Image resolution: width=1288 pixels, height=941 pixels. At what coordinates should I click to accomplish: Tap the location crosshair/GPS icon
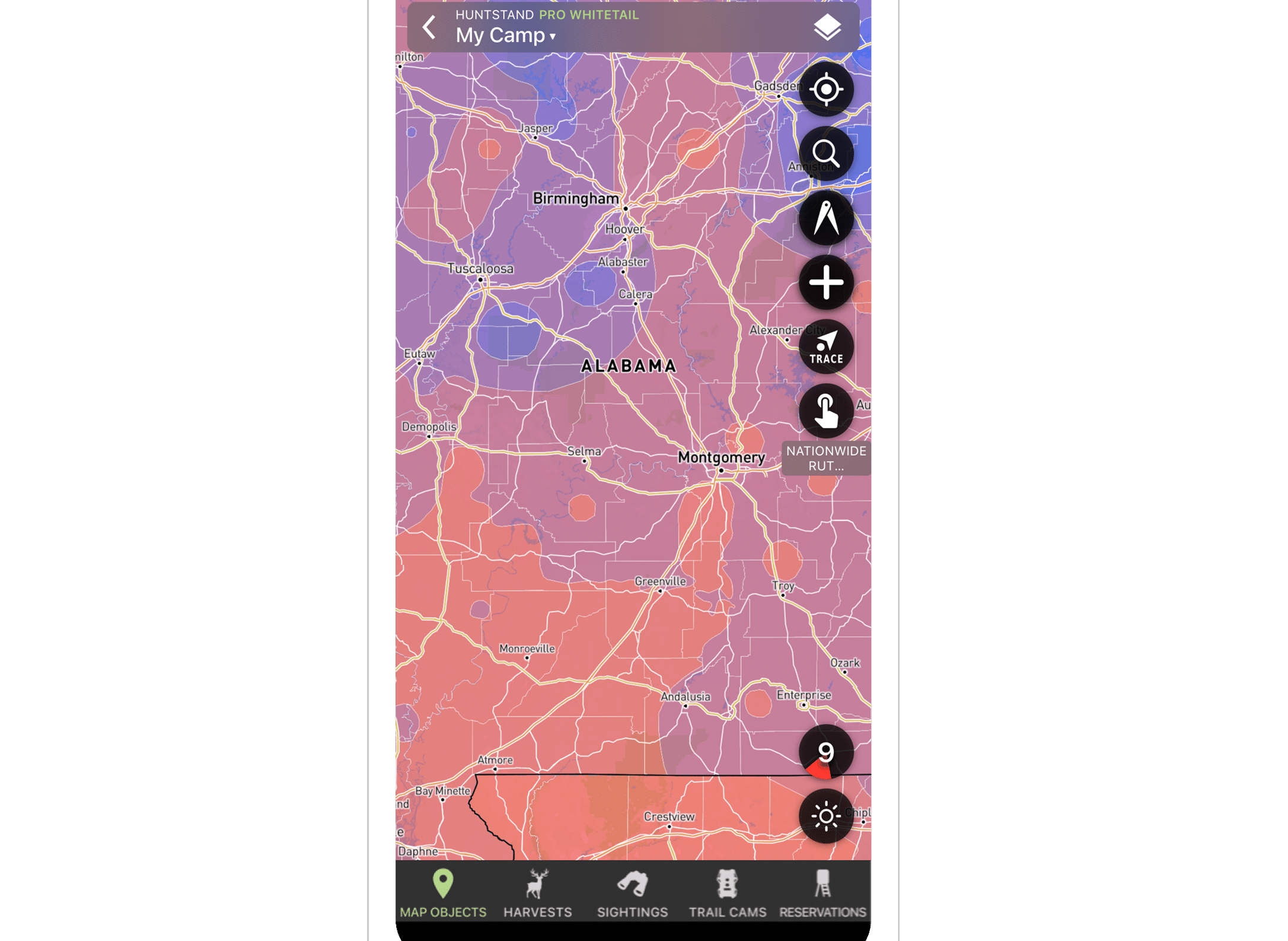click(827, 90)
